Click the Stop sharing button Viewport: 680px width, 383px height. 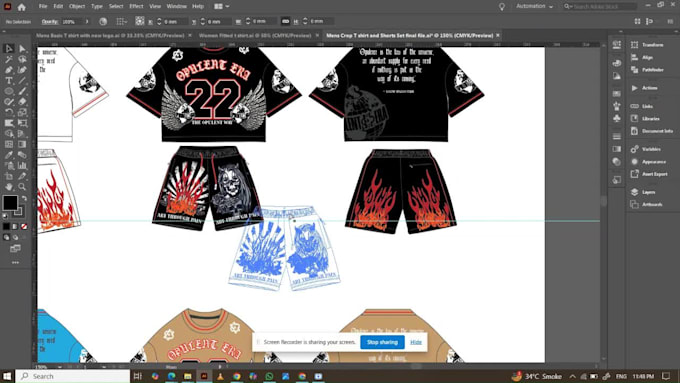(382, 342)
